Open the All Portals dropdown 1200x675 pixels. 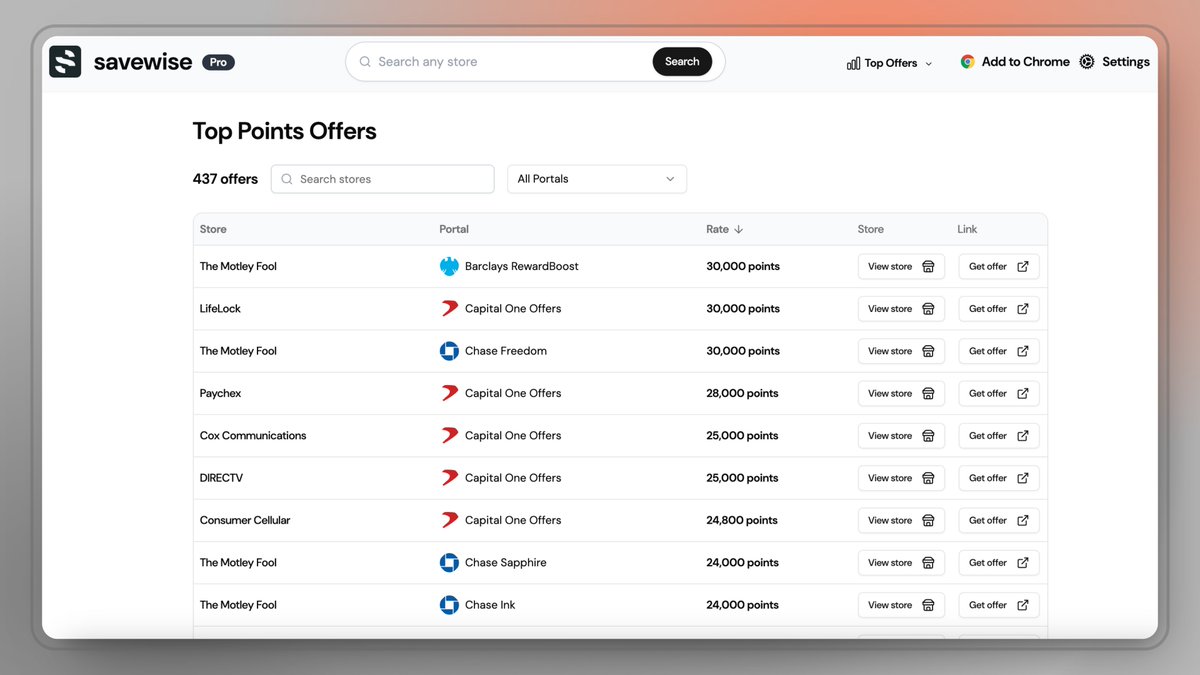tap(597, 179)
